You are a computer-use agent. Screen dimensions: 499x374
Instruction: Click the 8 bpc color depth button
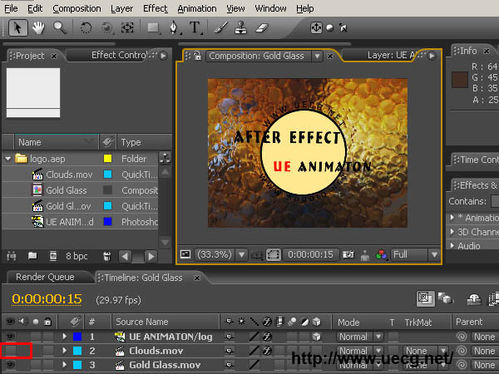click(76, 256)
